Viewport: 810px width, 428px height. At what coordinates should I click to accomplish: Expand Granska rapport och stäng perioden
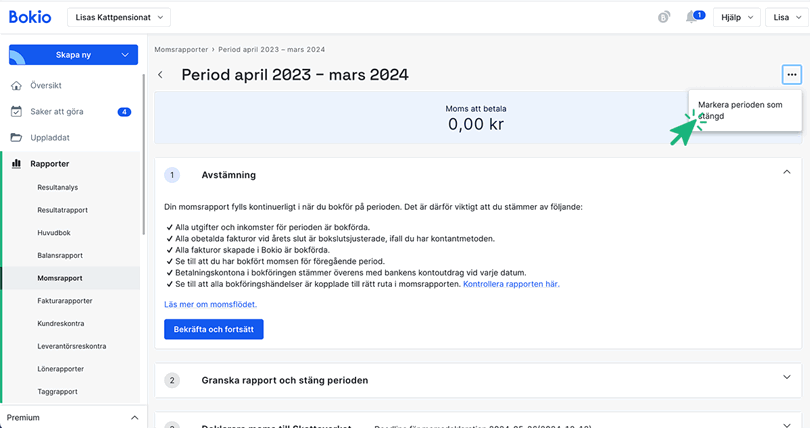(787, 379)
